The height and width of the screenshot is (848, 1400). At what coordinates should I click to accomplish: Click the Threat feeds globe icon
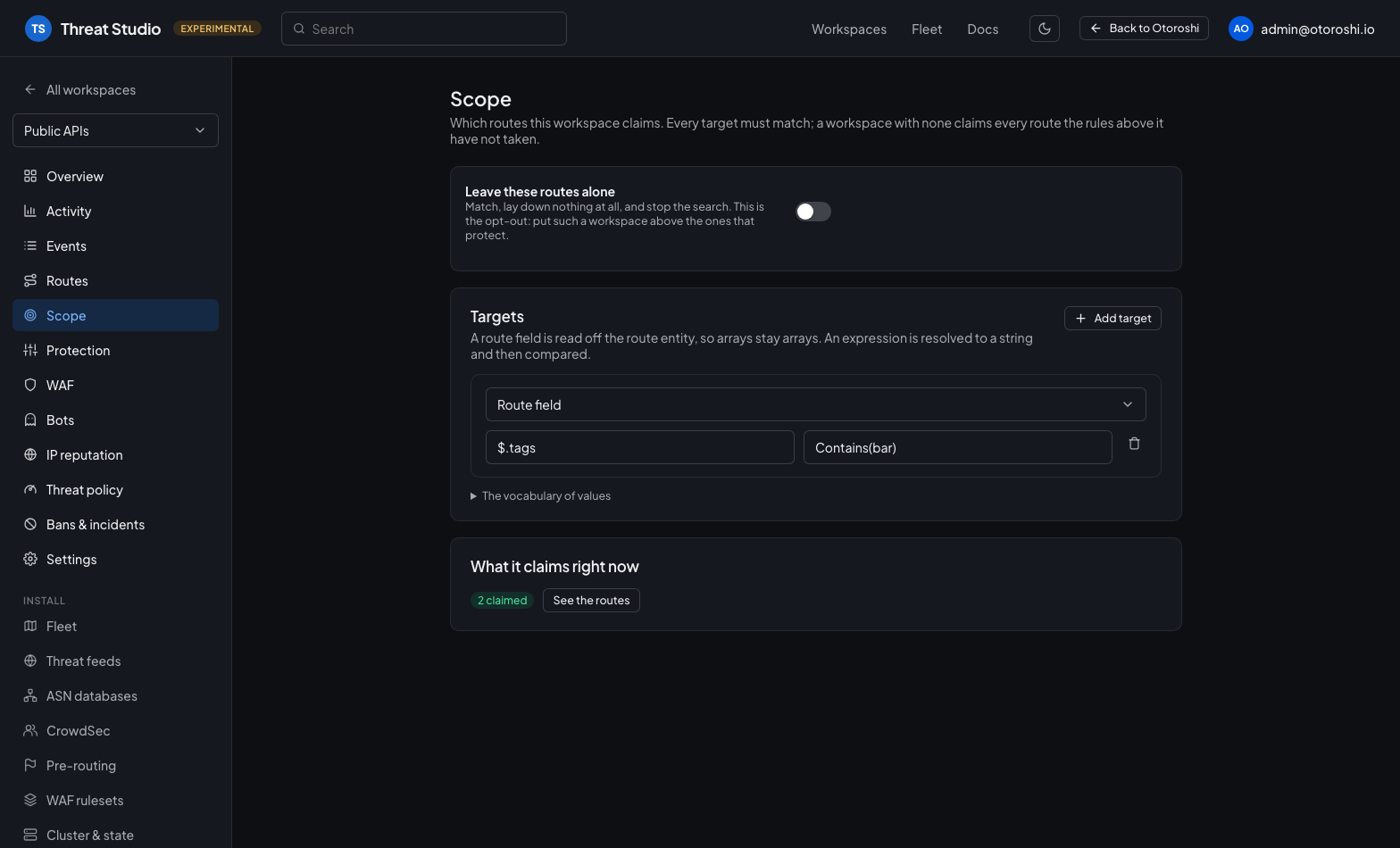point(30,661)
